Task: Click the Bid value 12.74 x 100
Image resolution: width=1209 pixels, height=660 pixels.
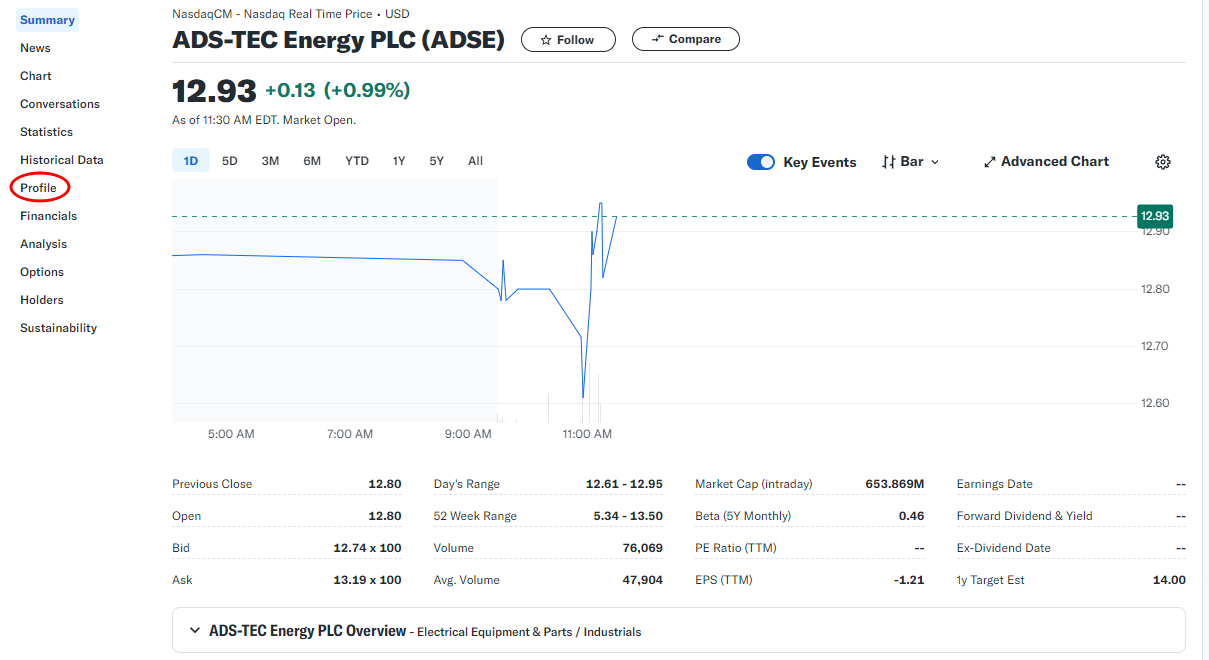Action: [367, 548]
